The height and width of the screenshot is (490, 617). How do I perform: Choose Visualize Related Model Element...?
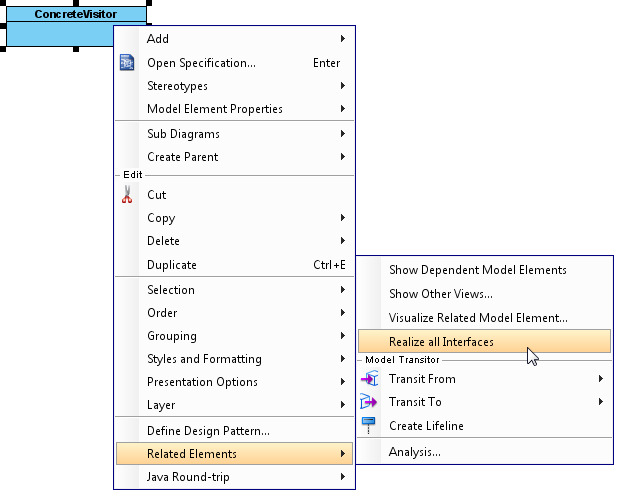484,318
